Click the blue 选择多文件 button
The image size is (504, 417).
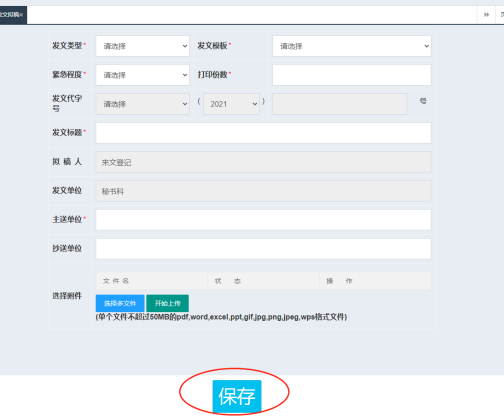click(120, 303)
